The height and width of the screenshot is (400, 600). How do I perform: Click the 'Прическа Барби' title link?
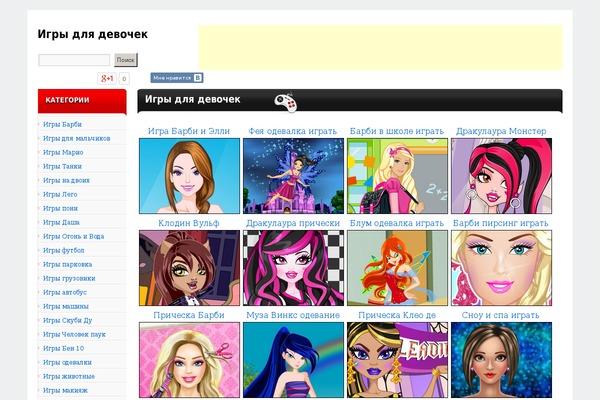(189, 315)
